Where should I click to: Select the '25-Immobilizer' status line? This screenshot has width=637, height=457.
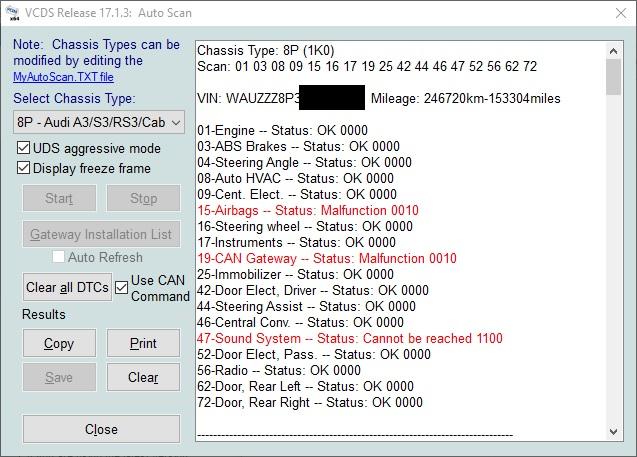[295, 274]
